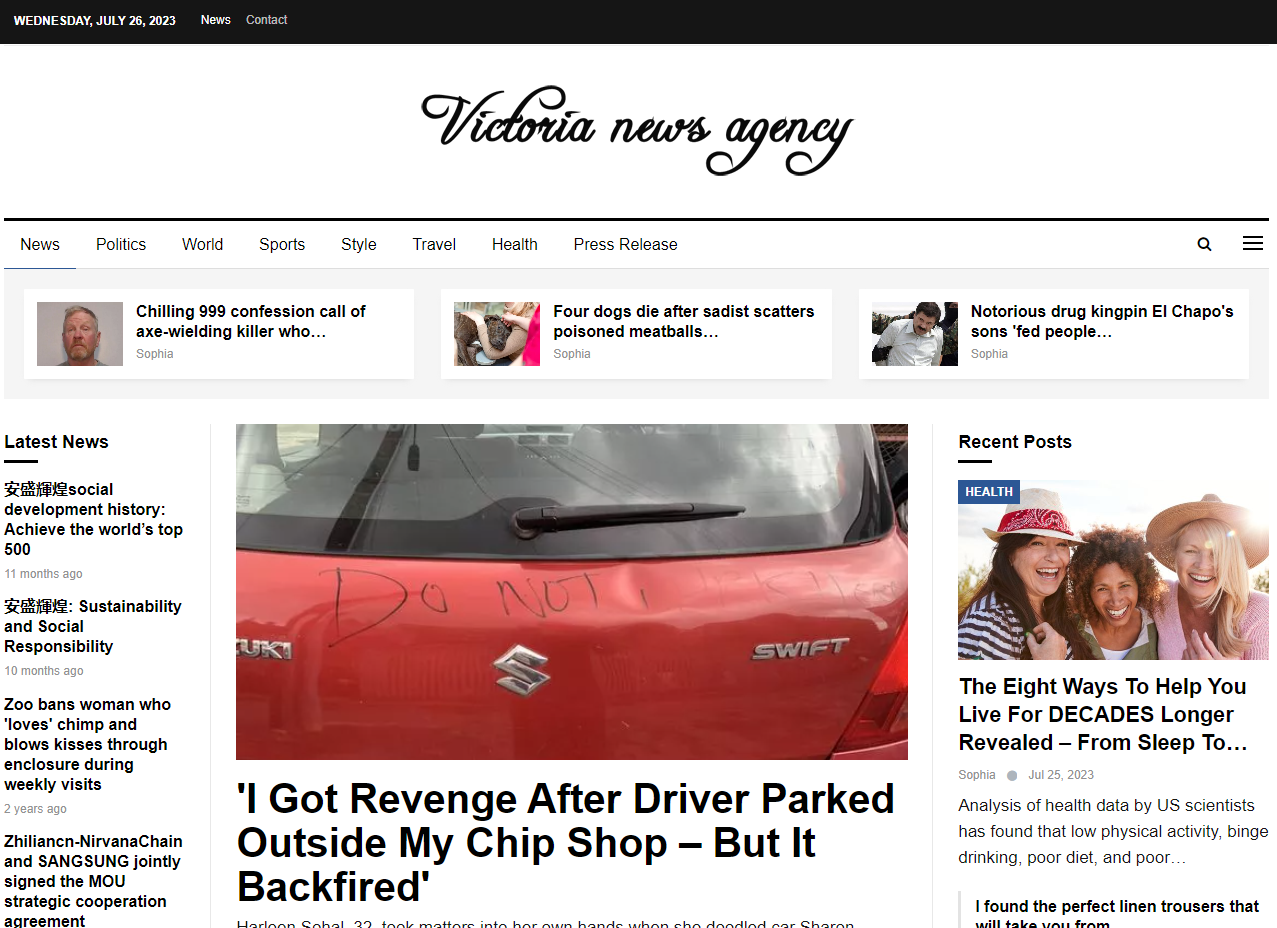This screenshot has width=1277, height=928.
Task: Open the Press Release menu item
Action: pyautogui.click(x=625, y=244)
